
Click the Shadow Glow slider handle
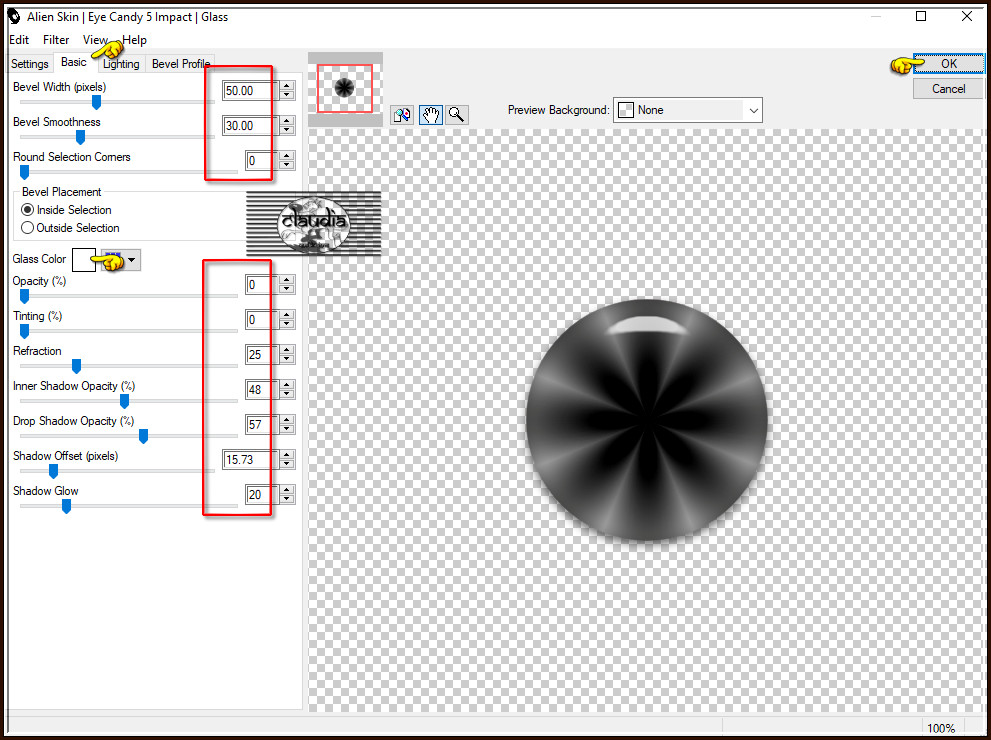(66, 506)
